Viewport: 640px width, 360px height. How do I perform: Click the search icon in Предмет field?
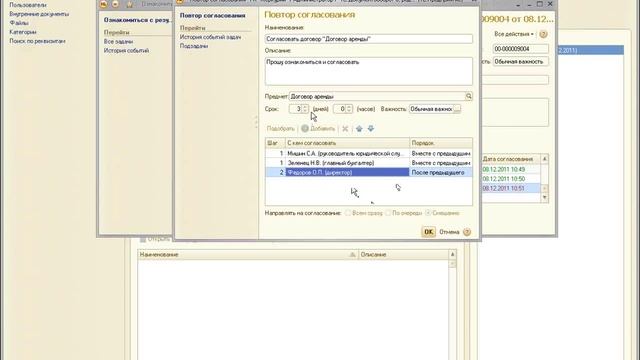tap(469, 96)
